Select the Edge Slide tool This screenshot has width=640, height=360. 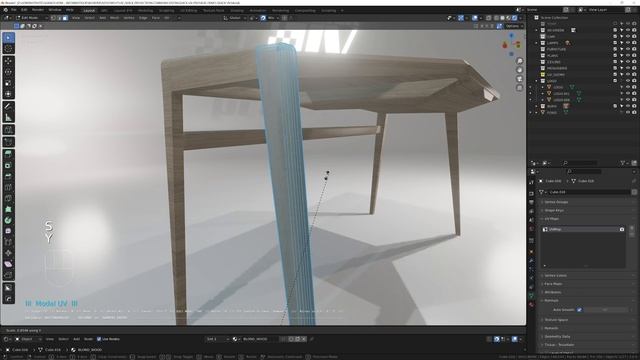pos(9,242)
